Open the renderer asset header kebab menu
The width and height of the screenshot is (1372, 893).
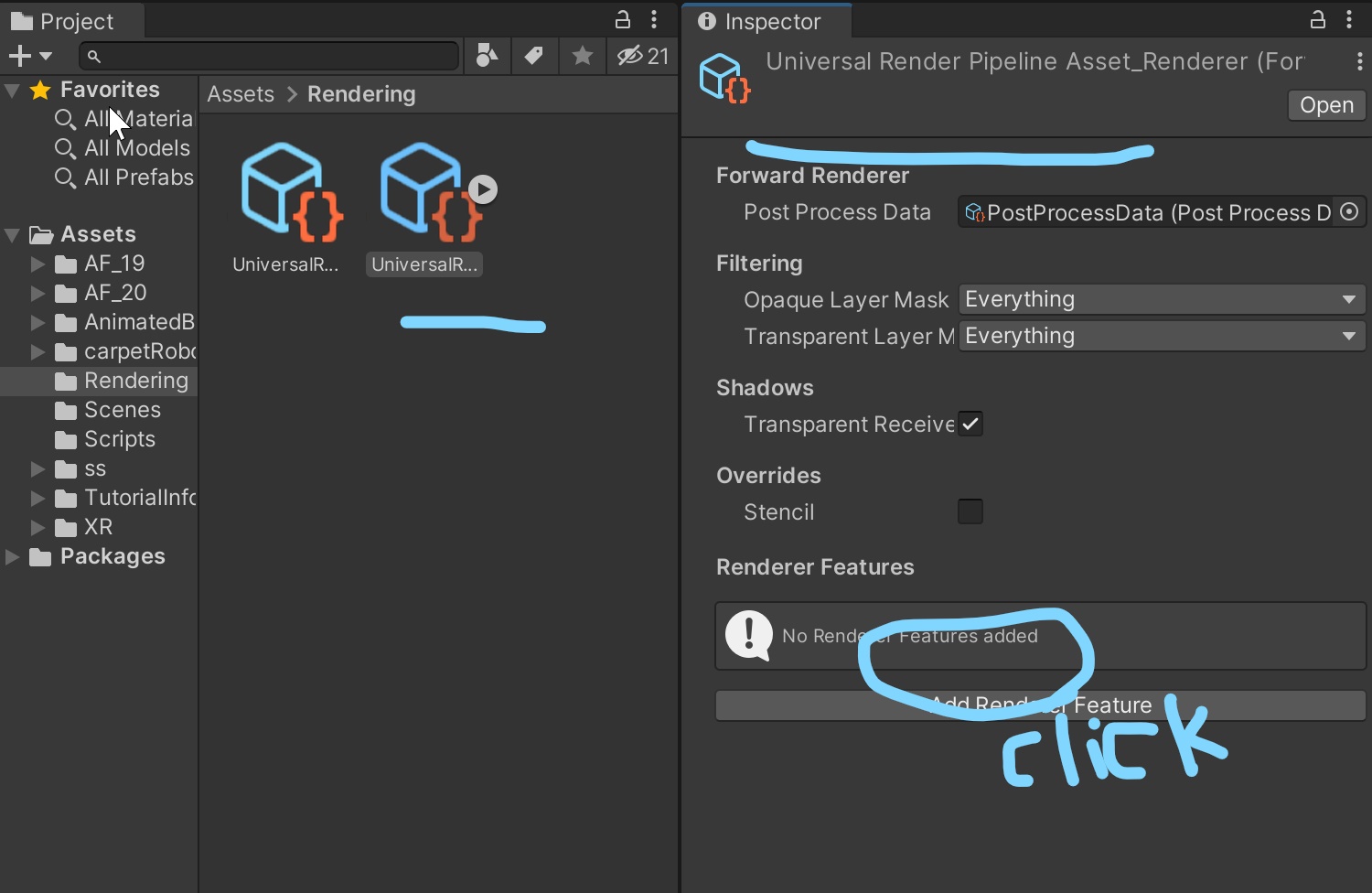pos(1359,61)
